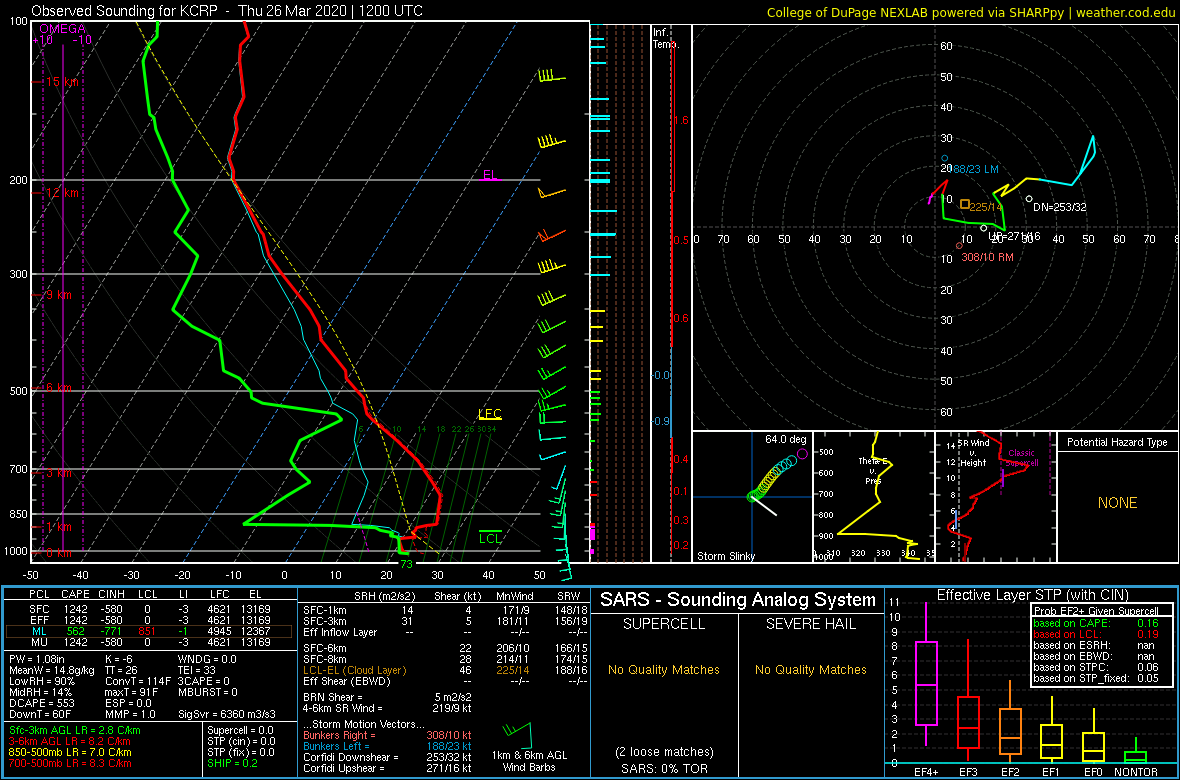The width and height of the screenshot is (1180, 780).
Task: Click the 700-500mb LR lapse rate line
Action: (70, 763)
